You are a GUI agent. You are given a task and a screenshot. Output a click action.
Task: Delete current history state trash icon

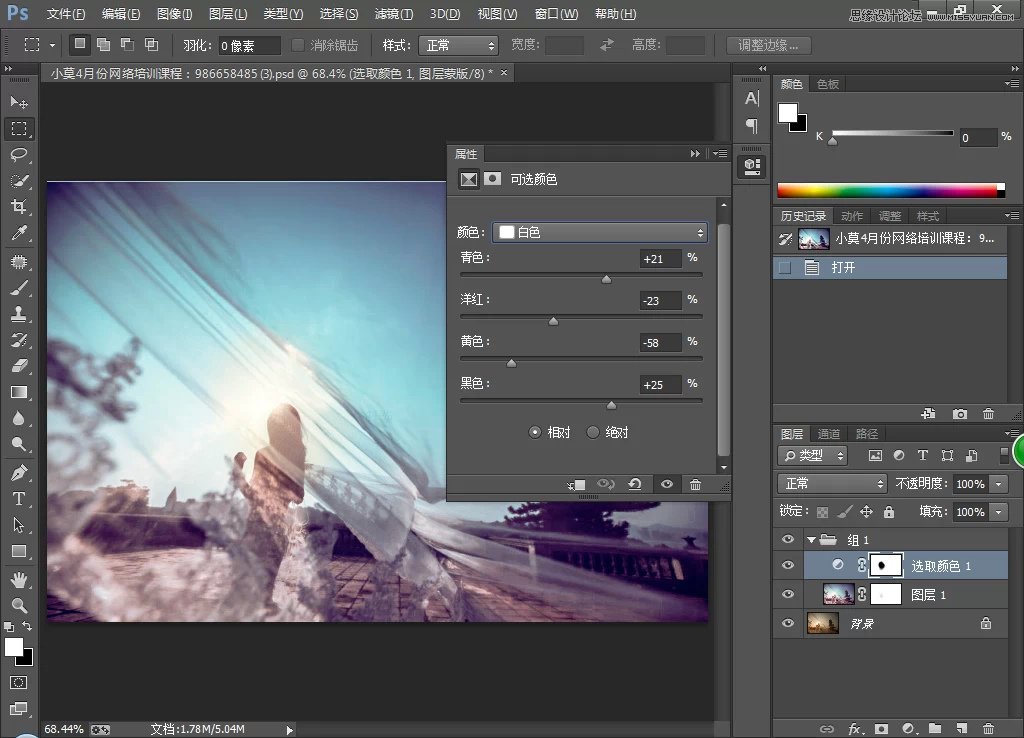pyautogui.click(x=988, y=413)
